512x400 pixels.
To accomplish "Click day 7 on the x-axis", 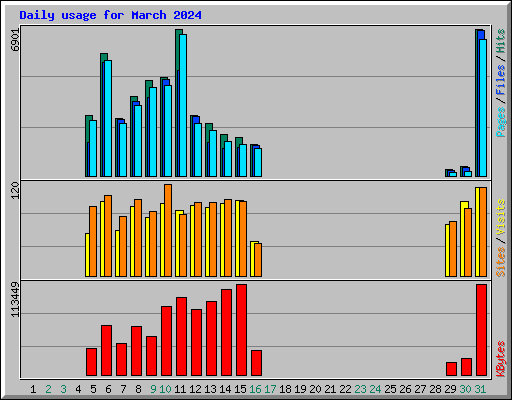I will (123, 389).
